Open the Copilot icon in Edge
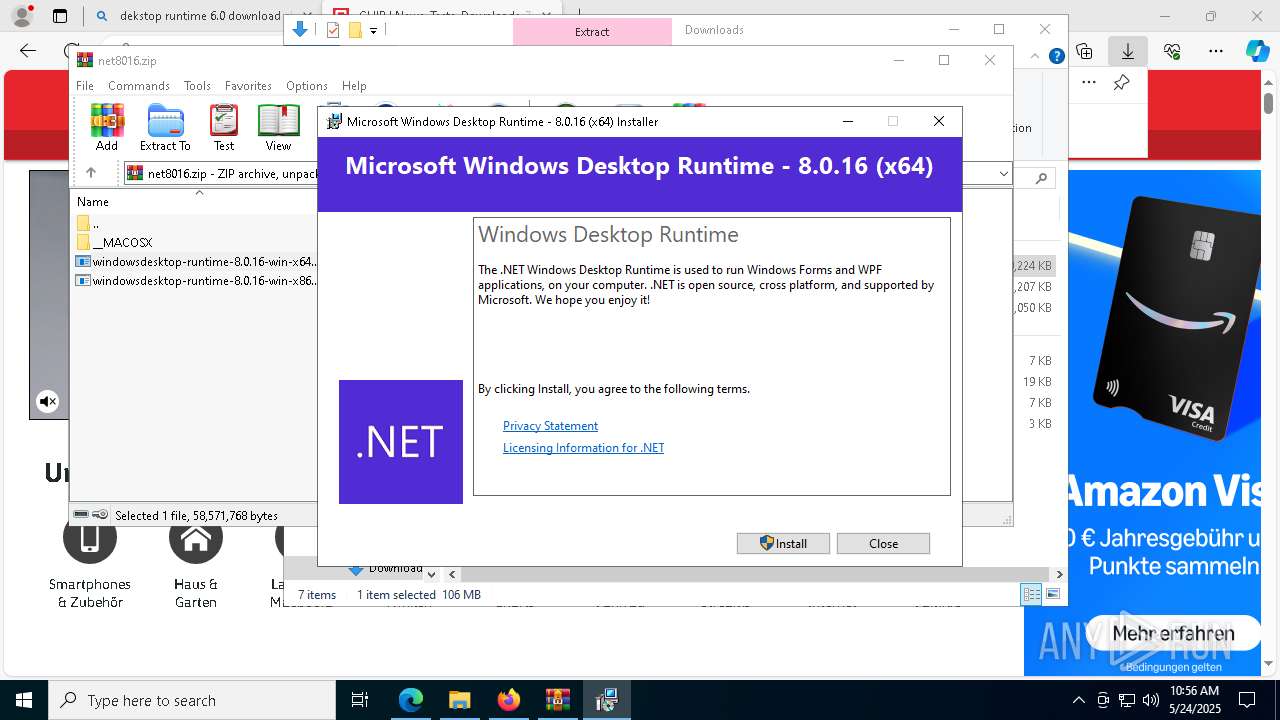 click(1257, 51)
